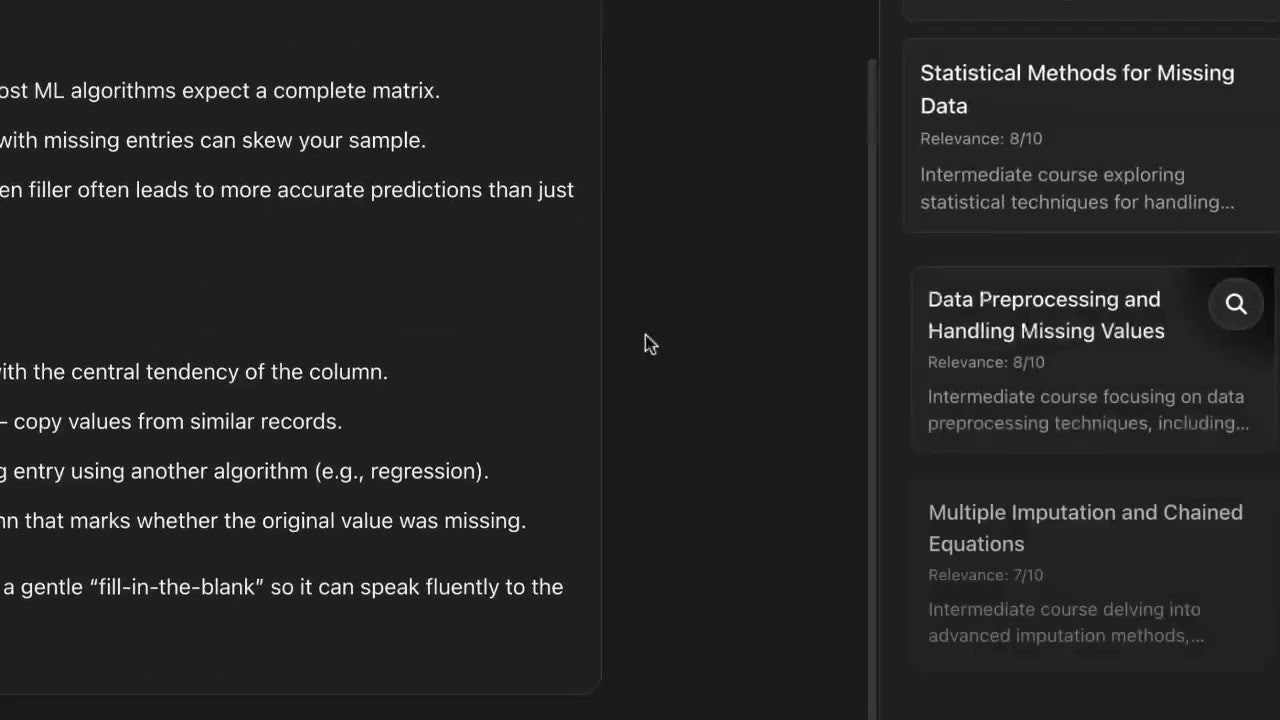Click the line about missing entries skewing your sample
The height and width of the screenshot is (720, 1280).
[212, 141]
